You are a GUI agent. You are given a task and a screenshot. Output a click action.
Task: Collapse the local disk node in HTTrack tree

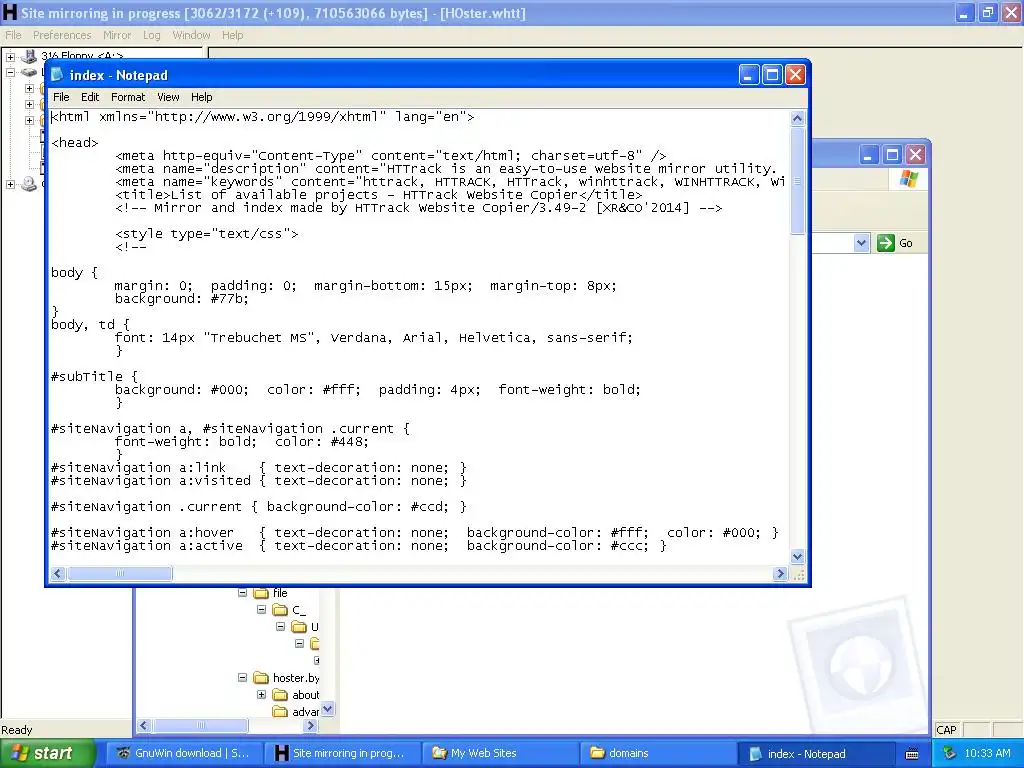click(x=10, y=72)
